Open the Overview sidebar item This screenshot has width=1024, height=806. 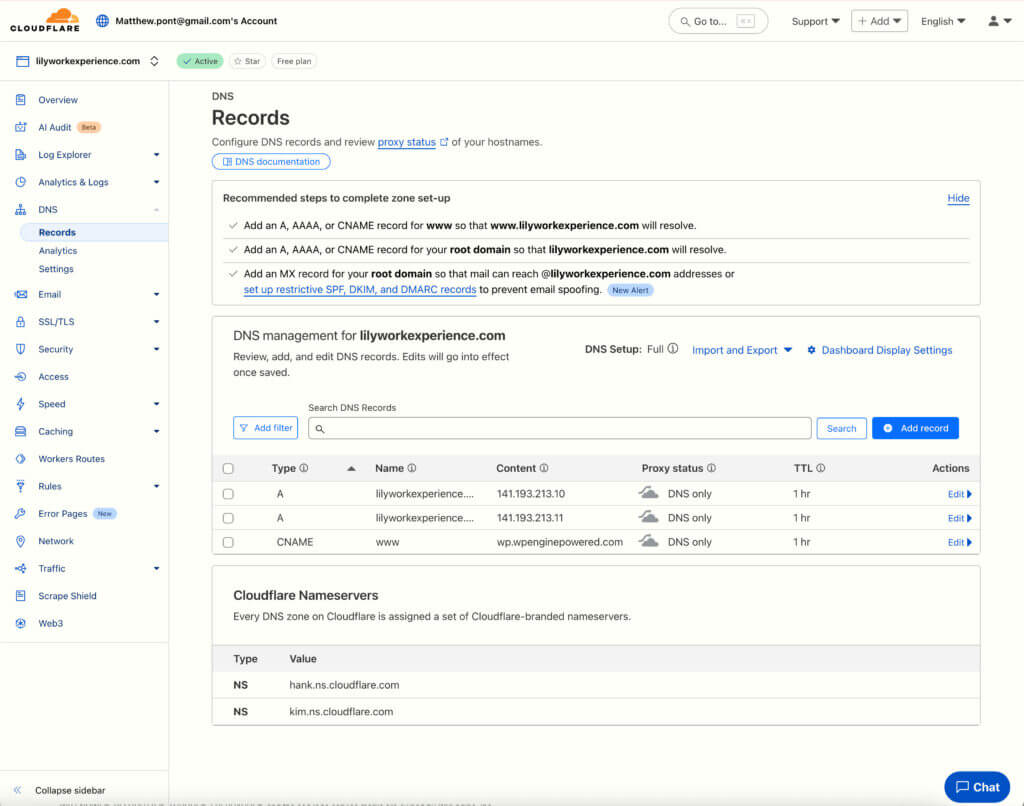click(57, 100)
